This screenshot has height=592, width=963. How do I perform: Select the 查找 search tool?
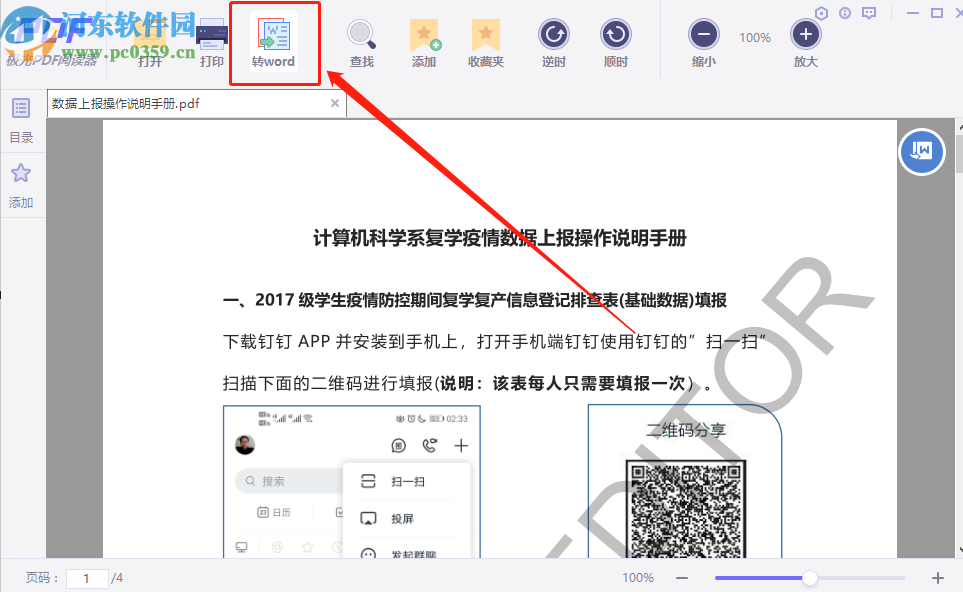[361, 37]
